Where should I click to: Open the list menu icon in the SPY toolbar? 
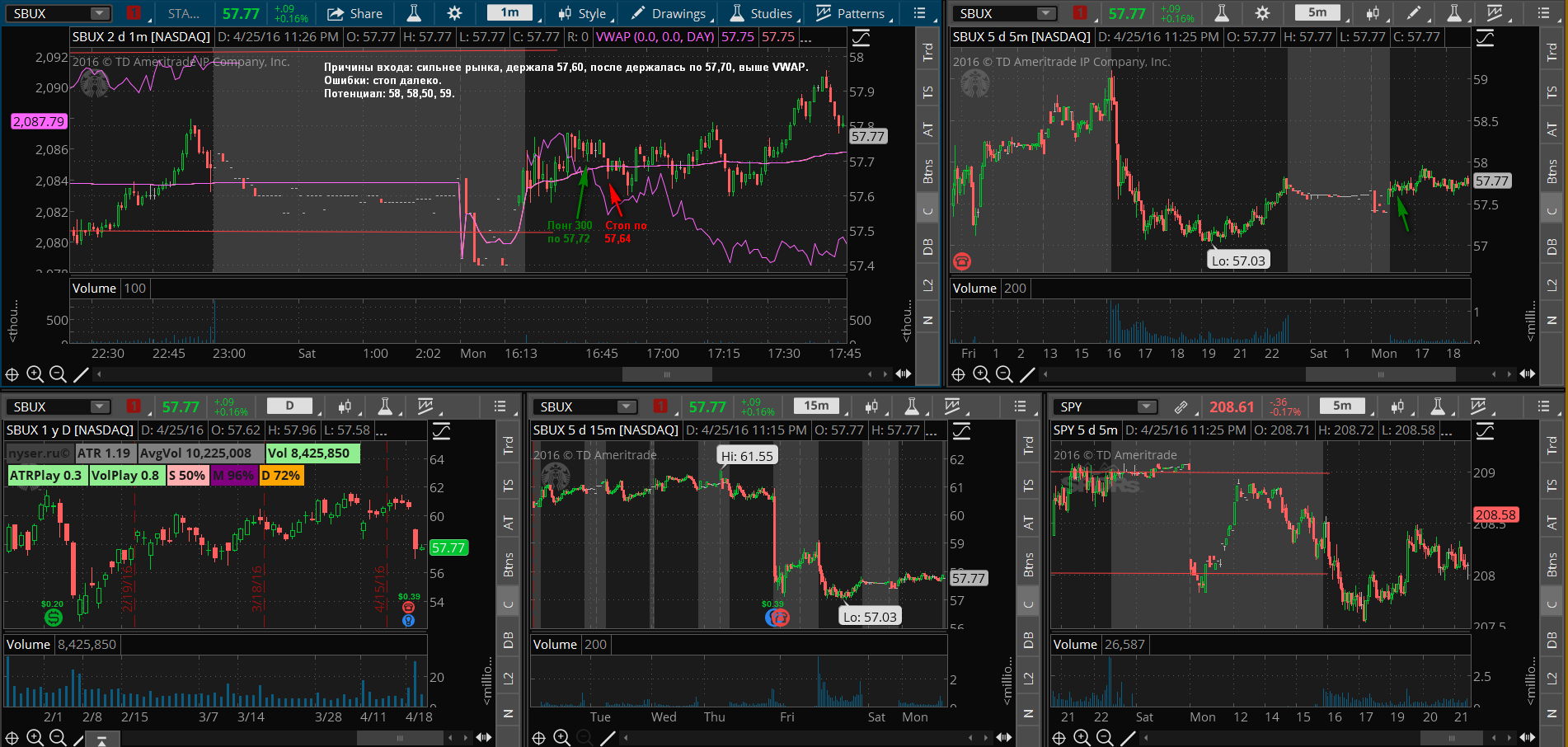[x=1543, y=406]
